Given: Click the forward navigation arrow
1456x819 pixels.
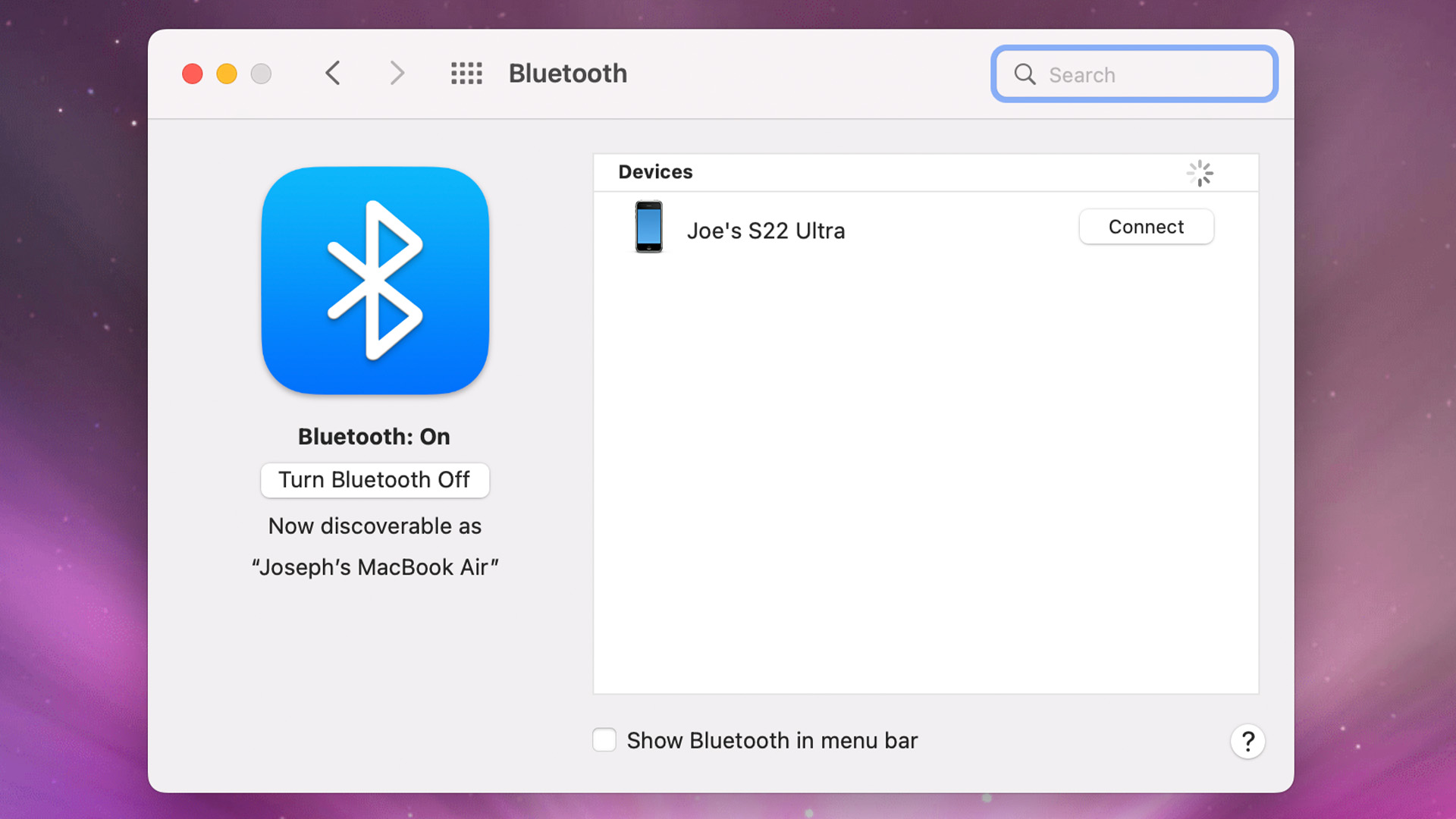Looking at the screenshot, I should 397,73.
